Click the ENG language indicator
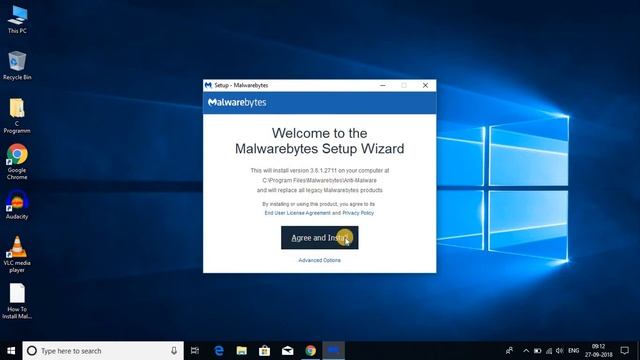This screenshot has width=640, height=360. point(573,351)
